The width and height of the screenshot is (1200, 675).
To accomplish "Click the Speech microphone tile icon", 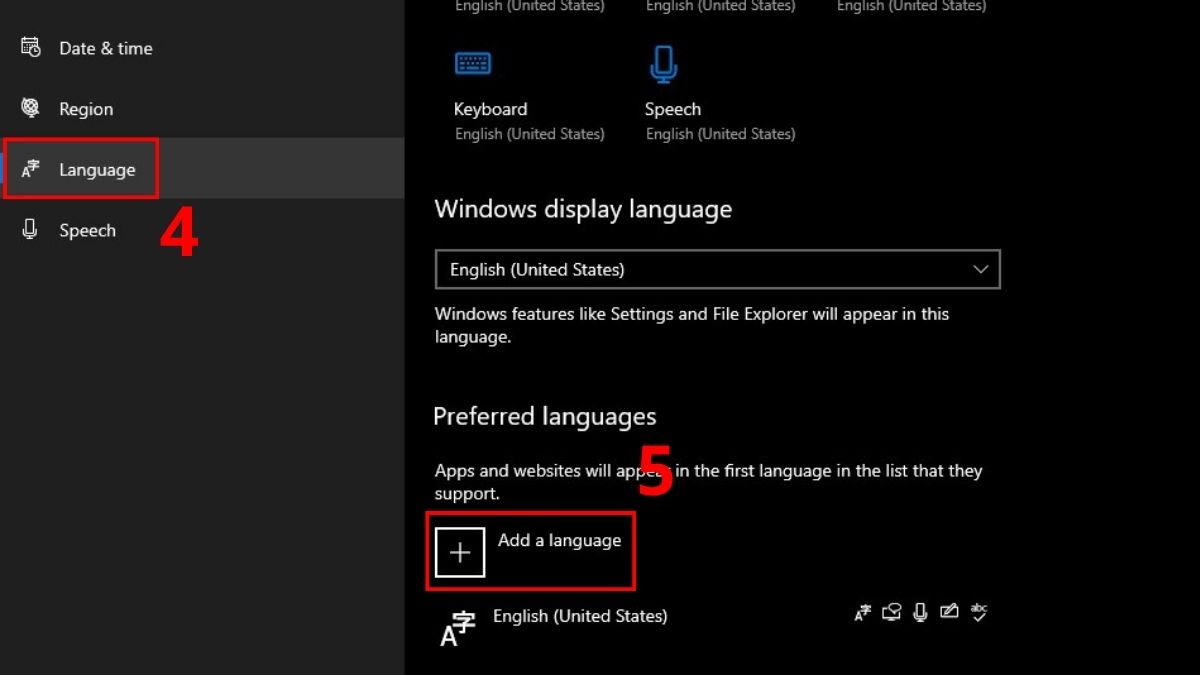I will click(663, 63).
